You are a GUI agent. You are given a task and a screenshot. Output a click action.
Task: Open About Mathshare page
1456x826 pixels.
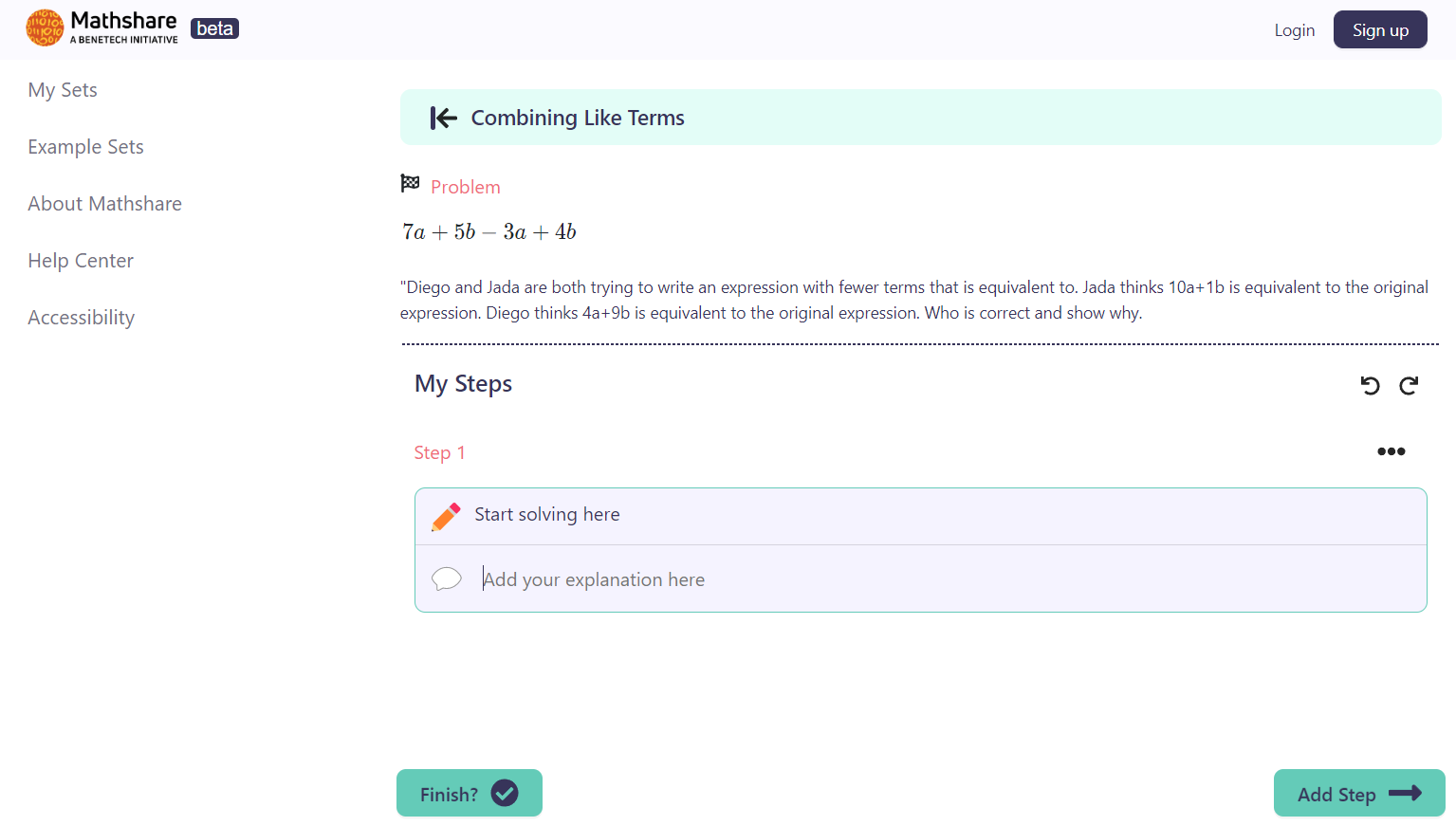(104, 204)
